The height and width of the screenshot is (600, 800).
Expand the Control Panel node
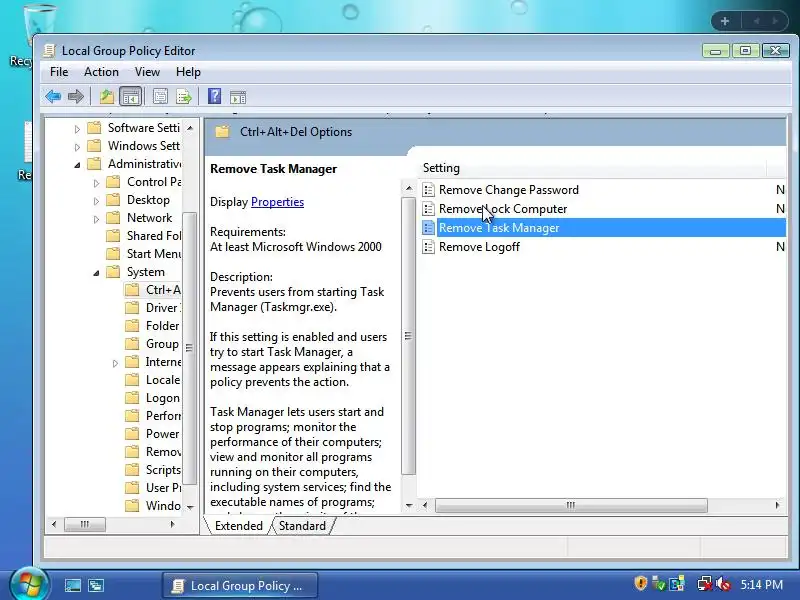pos(96,183)
